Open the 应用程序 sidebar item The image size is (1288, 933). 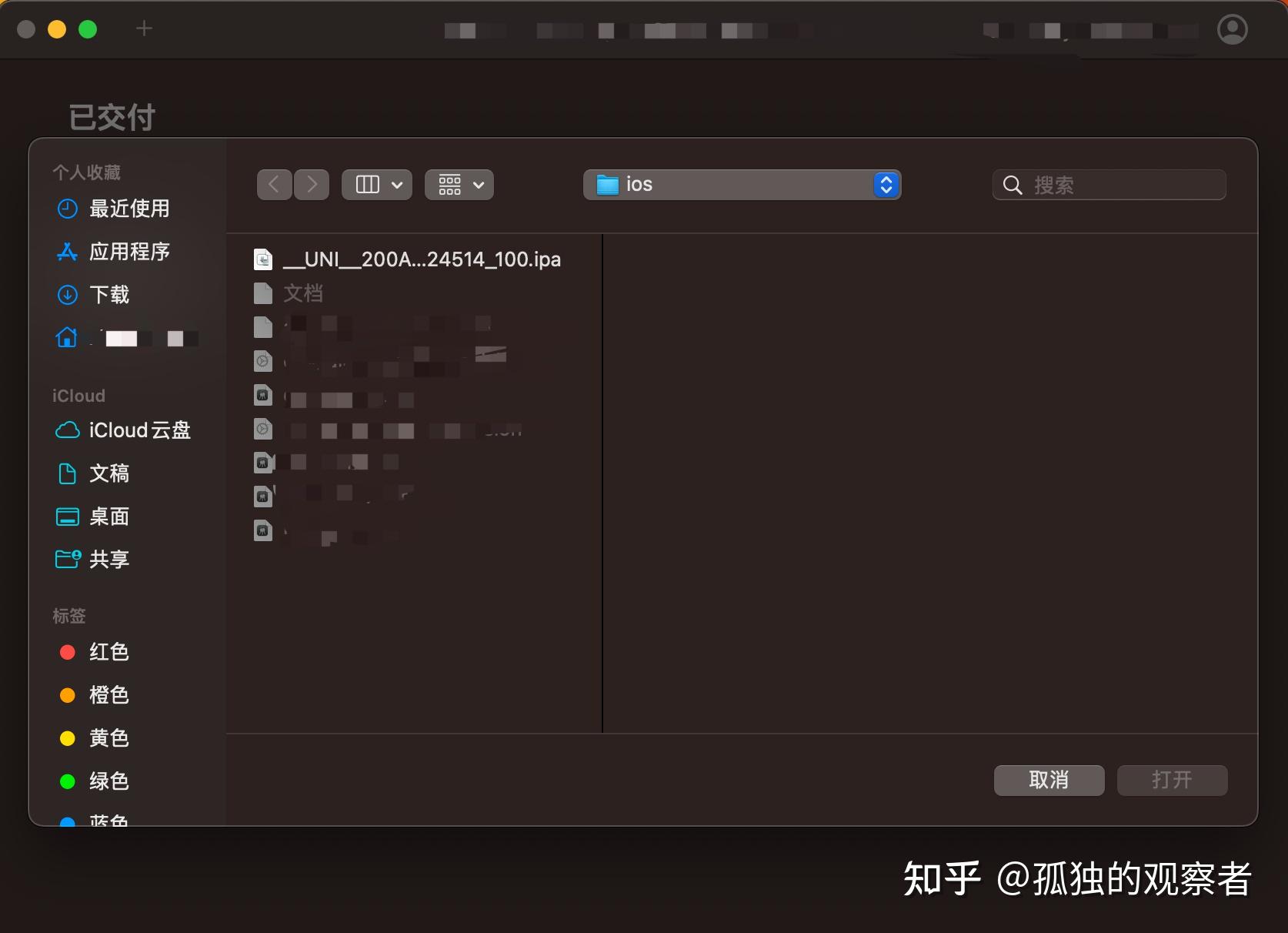(131, 252)
